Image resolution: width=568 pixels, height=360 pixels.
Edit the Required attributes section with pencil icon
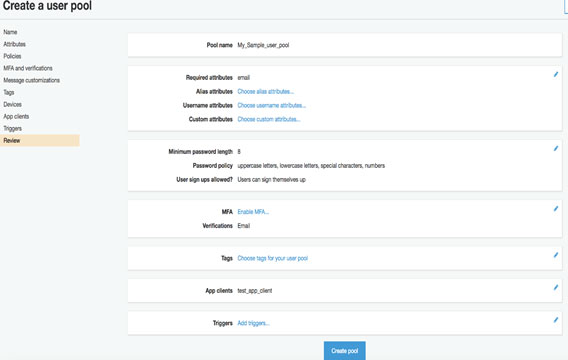[x=556, y=74]
